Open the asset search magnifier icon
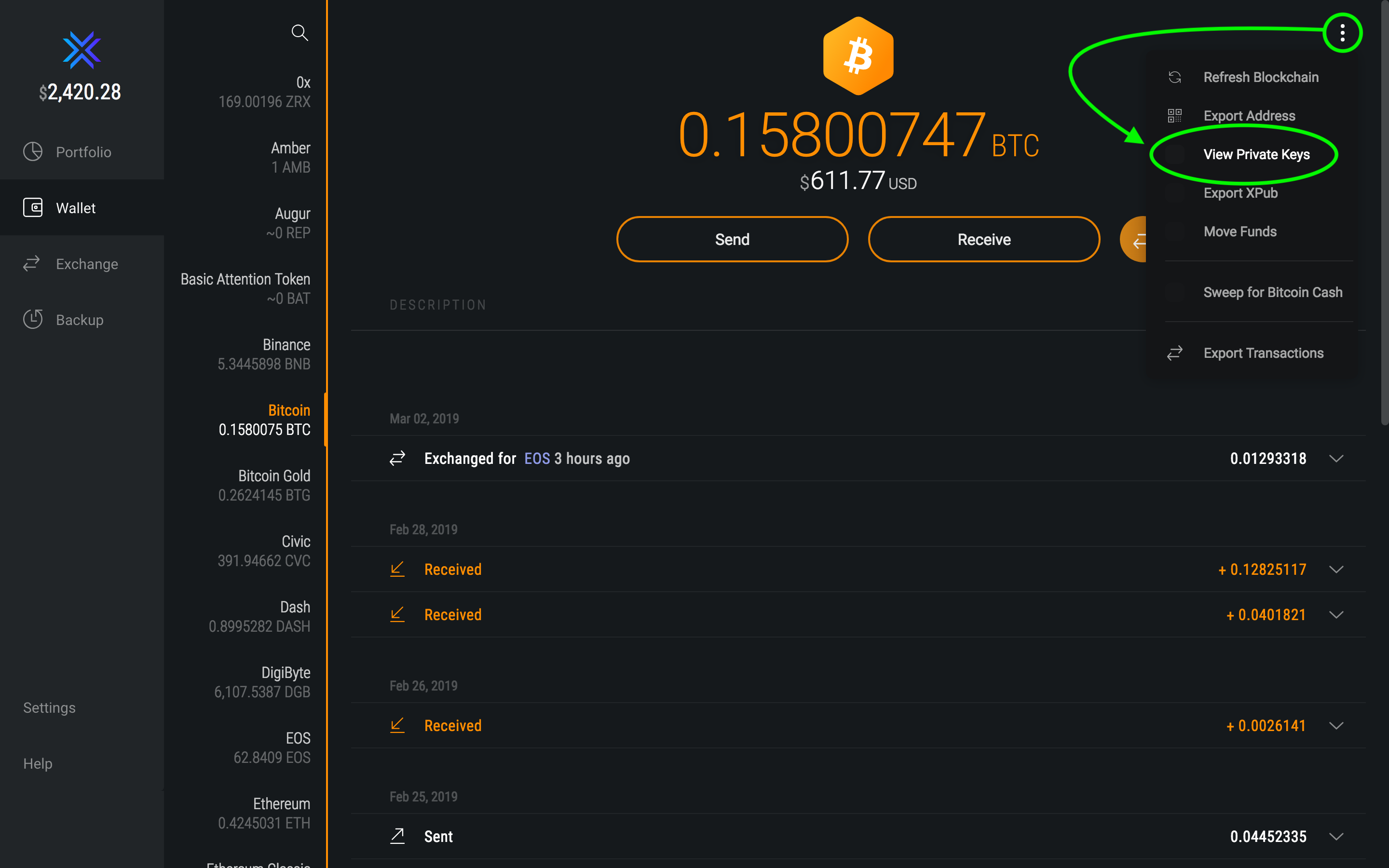Screen dimensions: 1389x868 [x=300, y=33]
